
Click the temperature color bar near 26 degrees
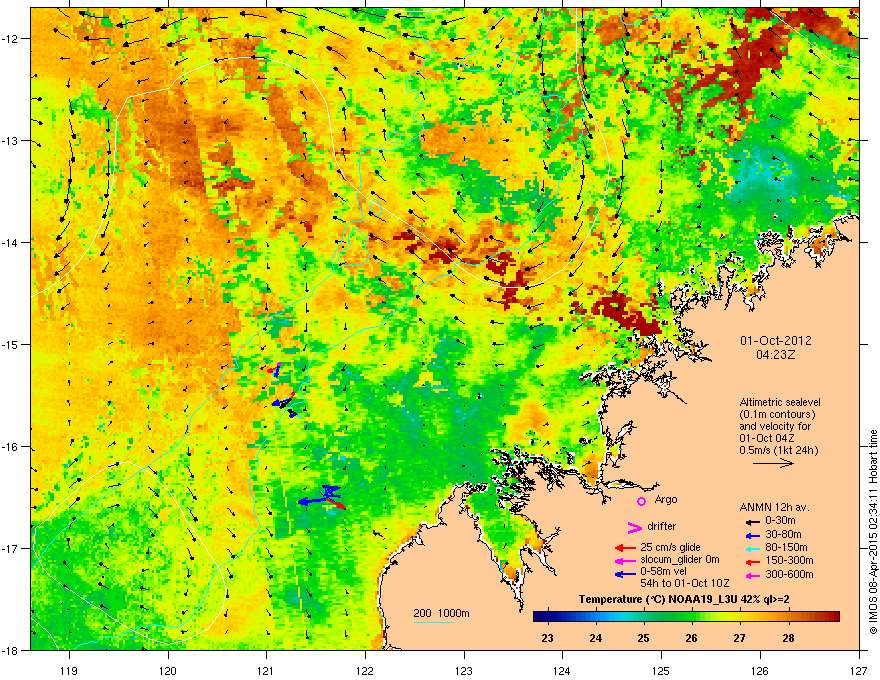click(691, 617)
